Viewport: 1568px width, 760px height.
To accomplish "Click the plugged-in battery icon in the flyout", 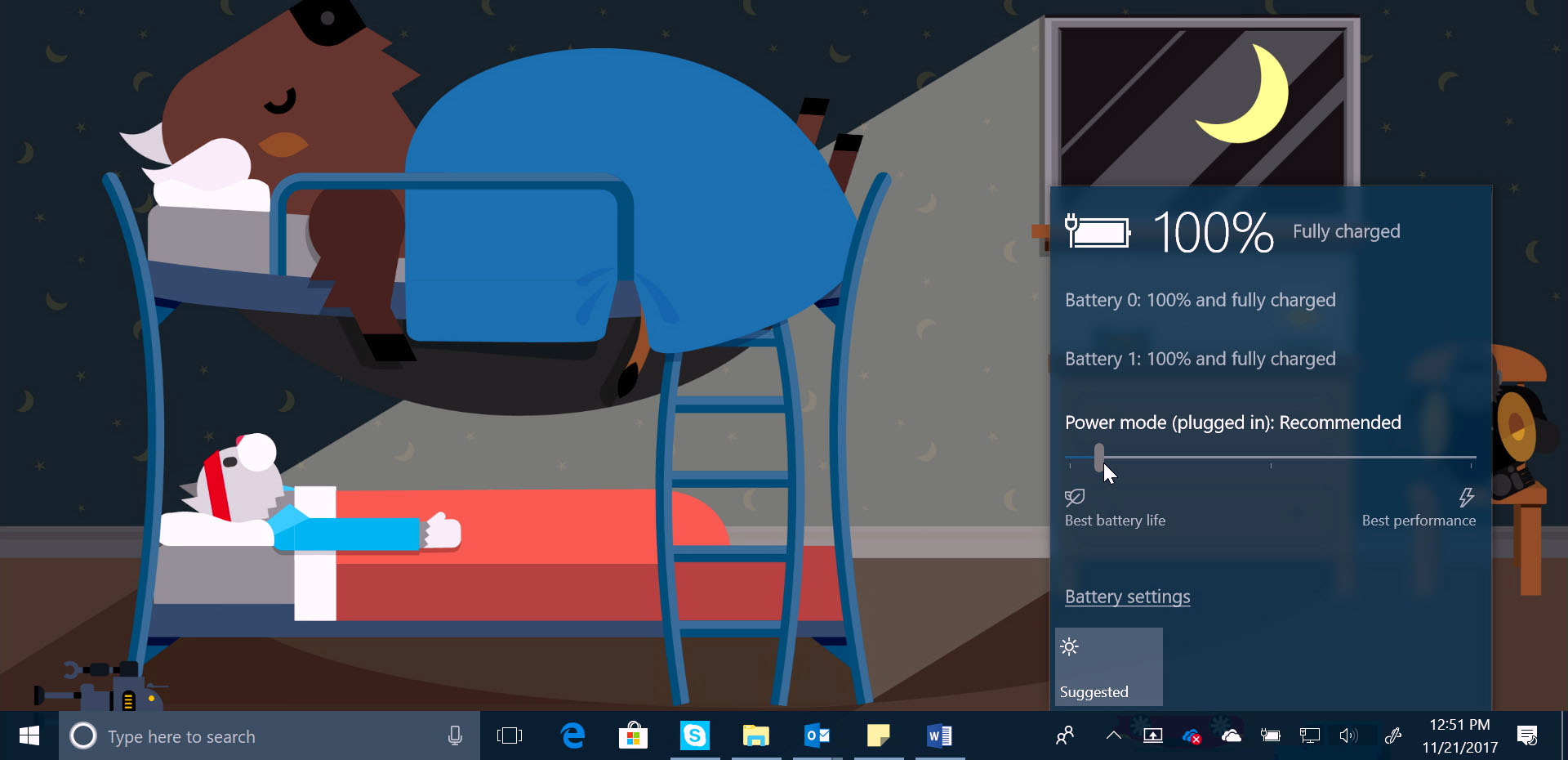I will pyautogui.click(x=1098, y=232).
